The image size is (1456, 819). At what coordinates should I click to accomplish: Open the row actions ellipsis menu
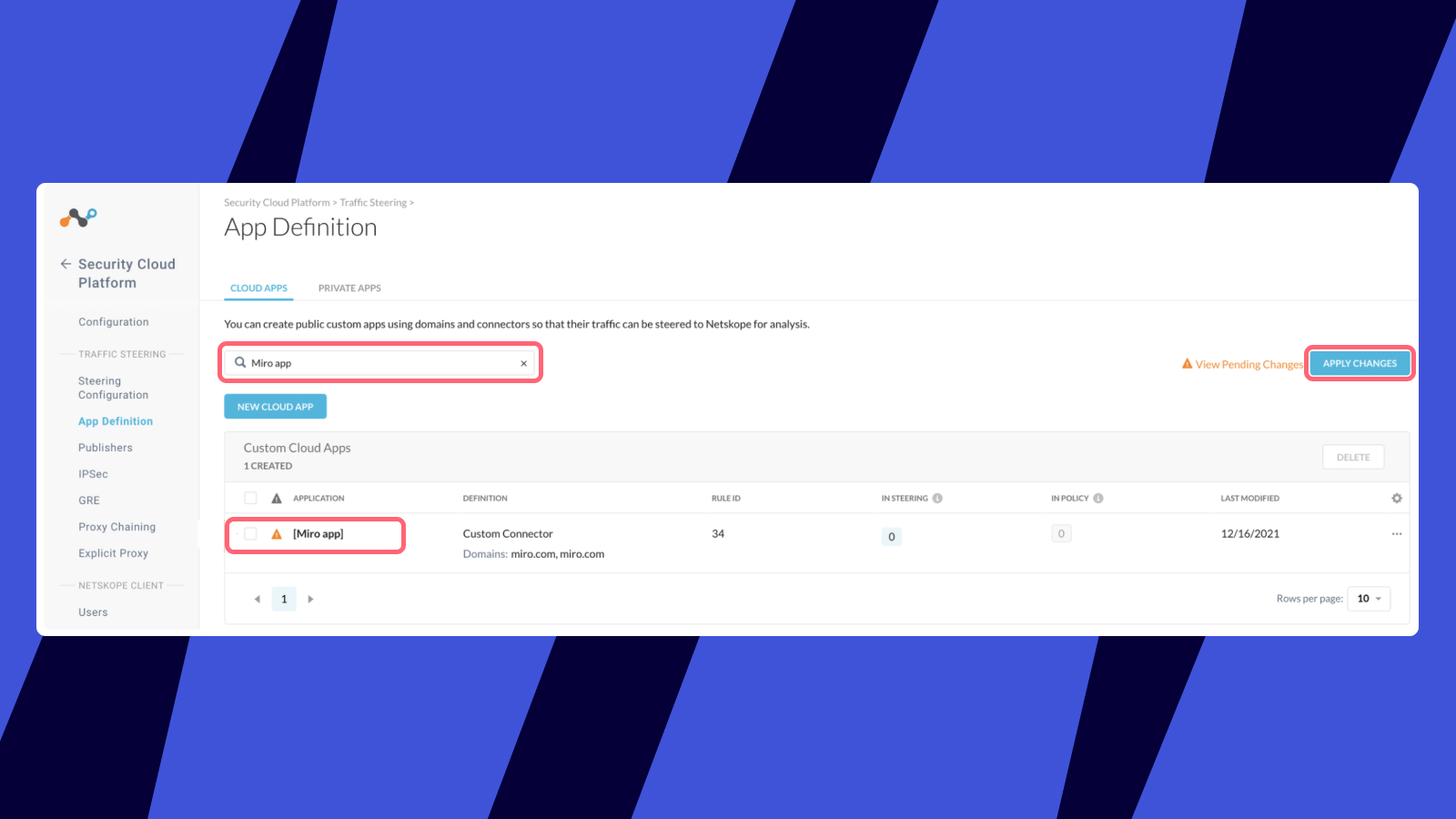[1396, 534]
